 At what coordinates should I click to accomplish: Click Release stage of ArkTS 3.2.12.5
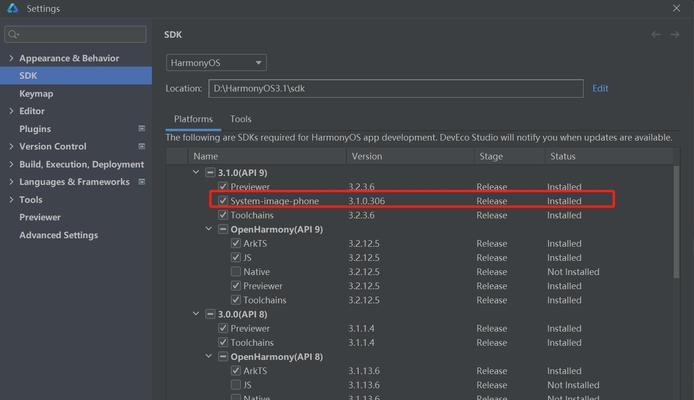[x=492, y=243]
